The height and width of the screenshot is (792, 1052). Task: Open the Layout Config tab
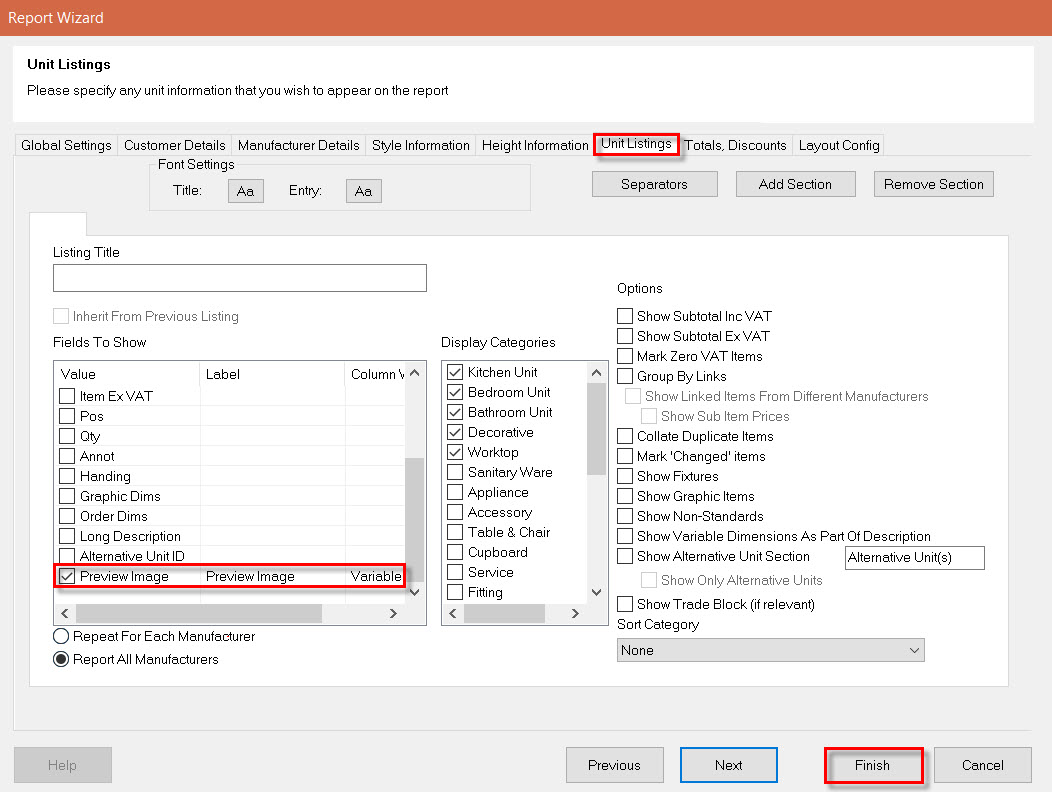pos(838,145)
